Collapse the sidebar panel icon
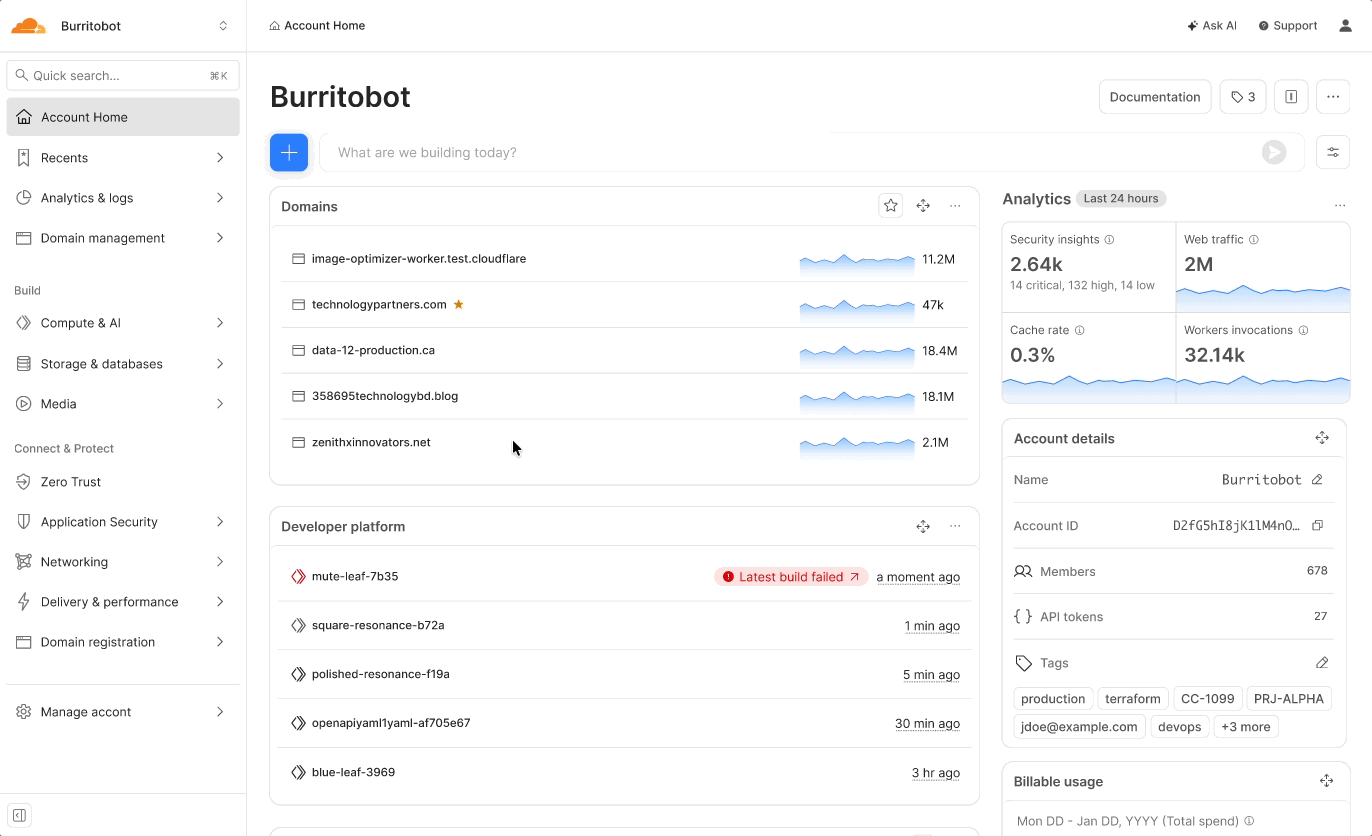Screen dimensions: 1372x836 [x=19, y=815]
